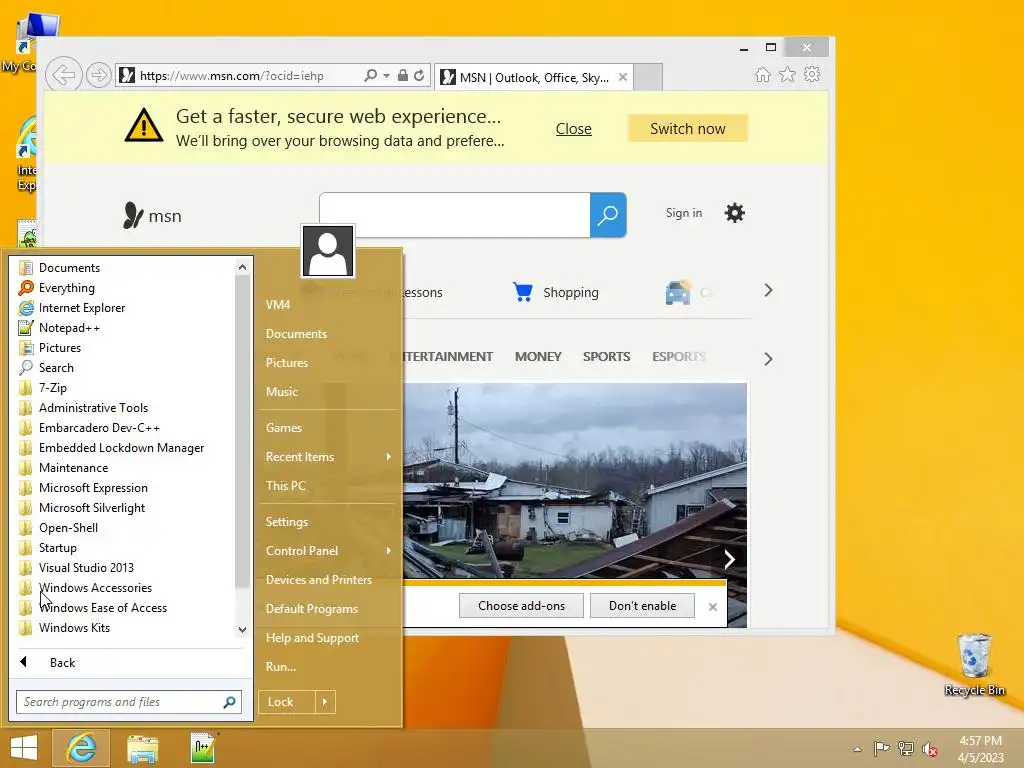
Task: Click the muted volume speaker tray icon
Action: click(x=930, y=749)
